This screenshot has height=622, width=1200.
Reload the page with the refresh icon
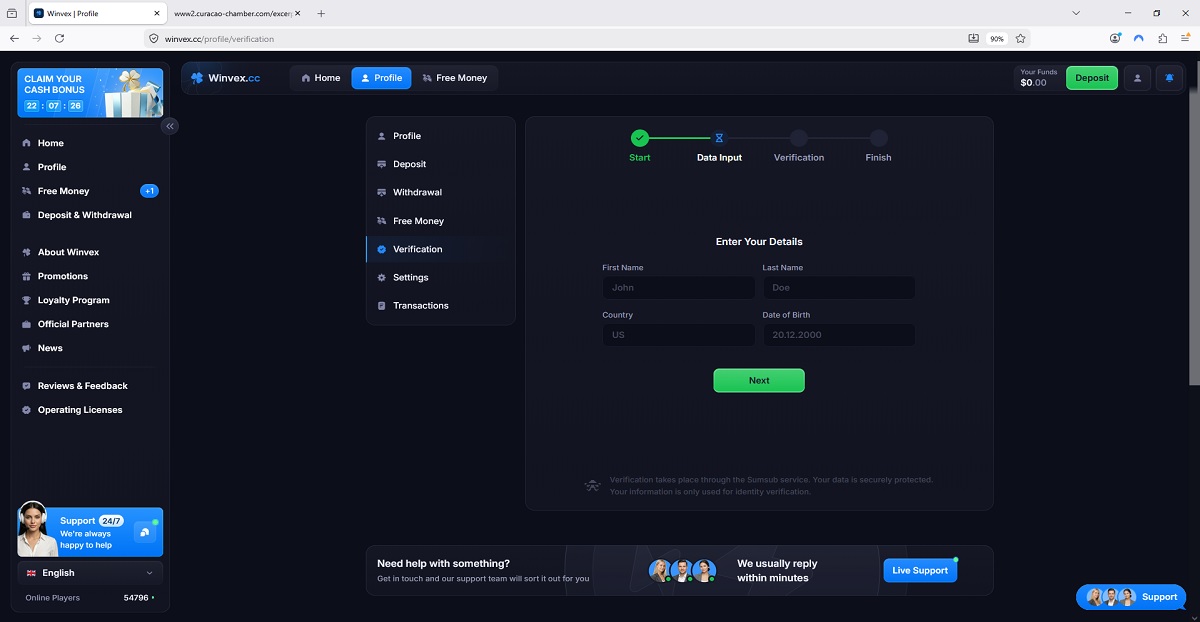pyautogui.click(x=59, y=38)
